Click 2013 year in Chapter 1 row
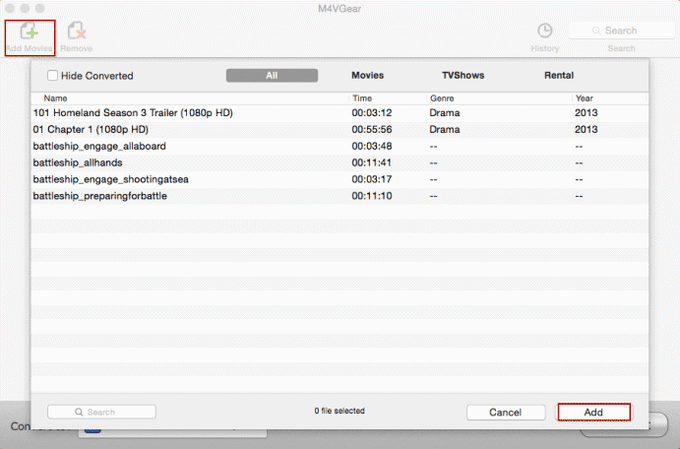The width and height of the screenshot is (680, 449). click(x=586, y=129)
